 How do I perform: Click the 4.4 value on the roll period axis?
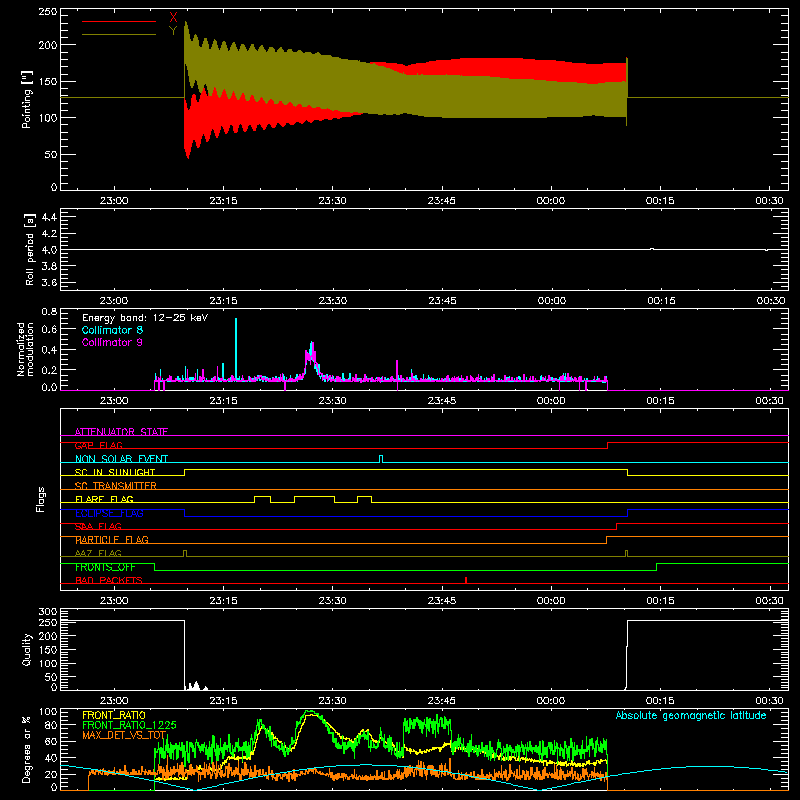(49, 217)
